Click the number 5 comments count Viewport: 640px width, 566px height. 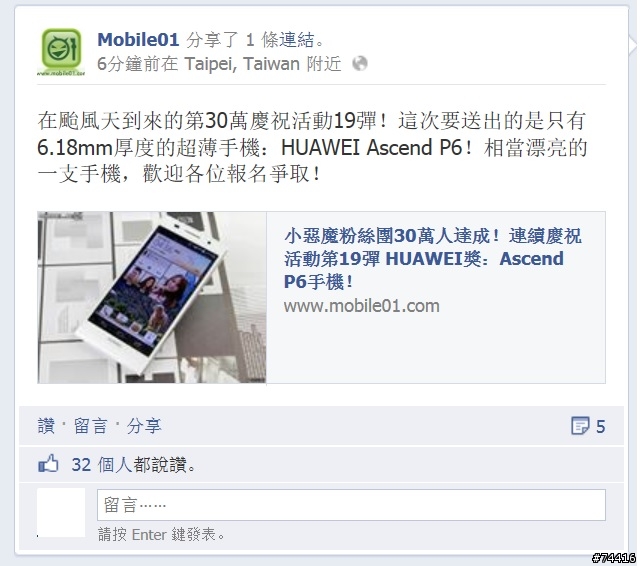[x=600, y=426]
